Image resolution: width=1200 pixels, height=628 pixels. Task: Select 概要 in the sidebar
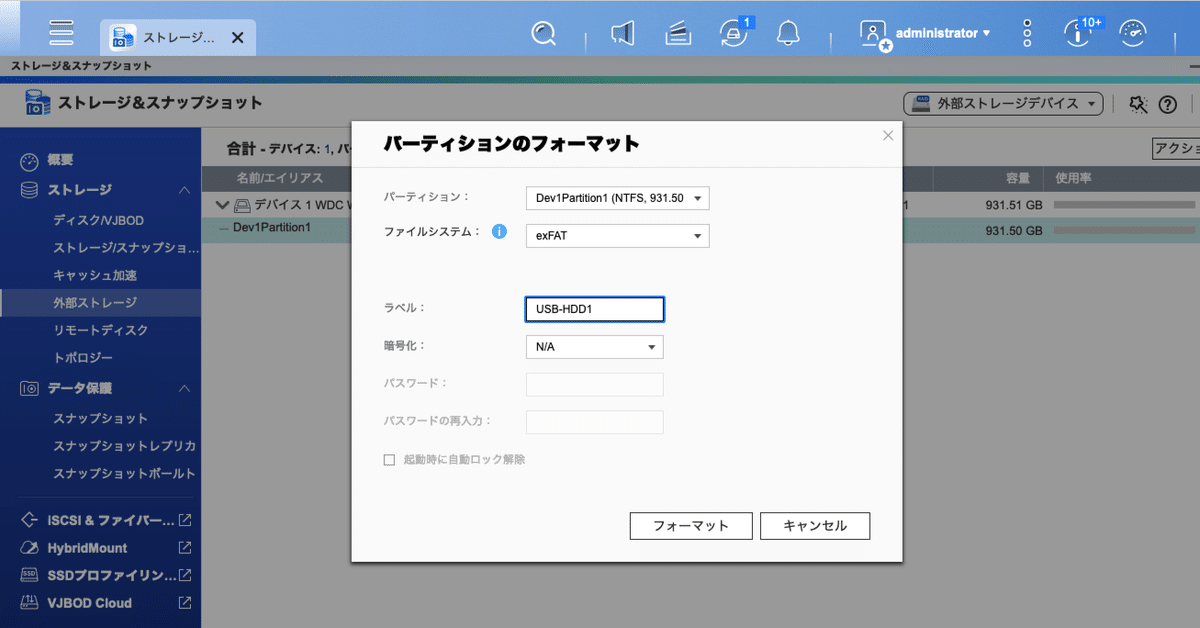(61, 160)
